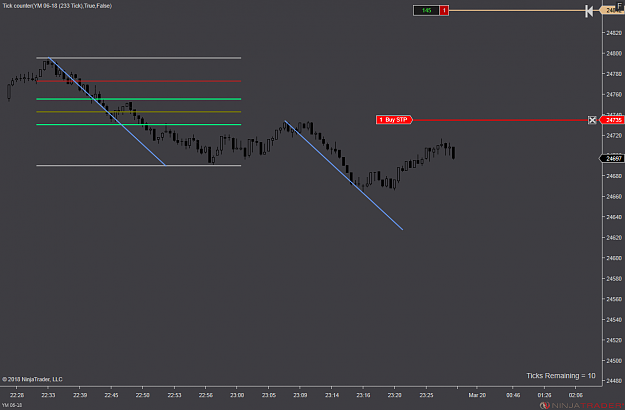Toggle the 'F' fixed scale button
625x410 pixels.
(x=620, y=6)
